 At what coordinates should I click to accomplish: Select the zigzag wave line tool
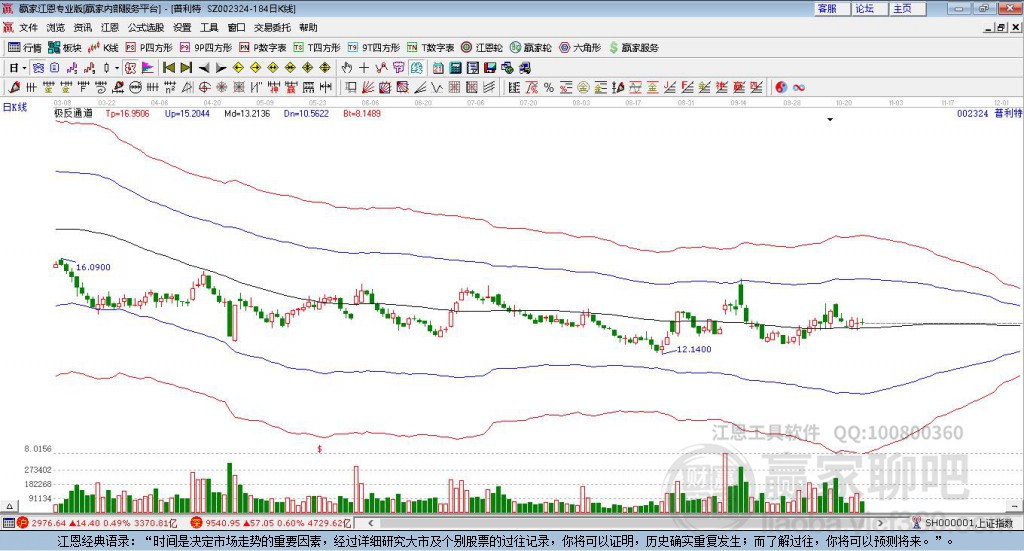click(x=437, y=87)
